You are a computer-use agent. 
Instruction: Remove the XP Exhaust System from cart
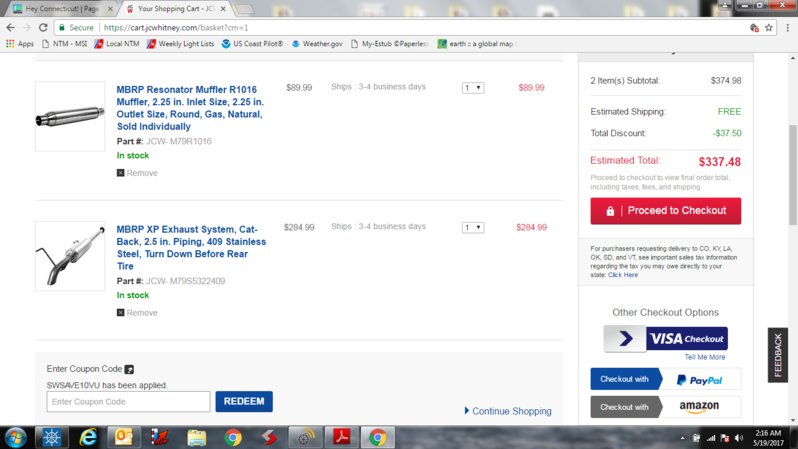pos(137,313)
